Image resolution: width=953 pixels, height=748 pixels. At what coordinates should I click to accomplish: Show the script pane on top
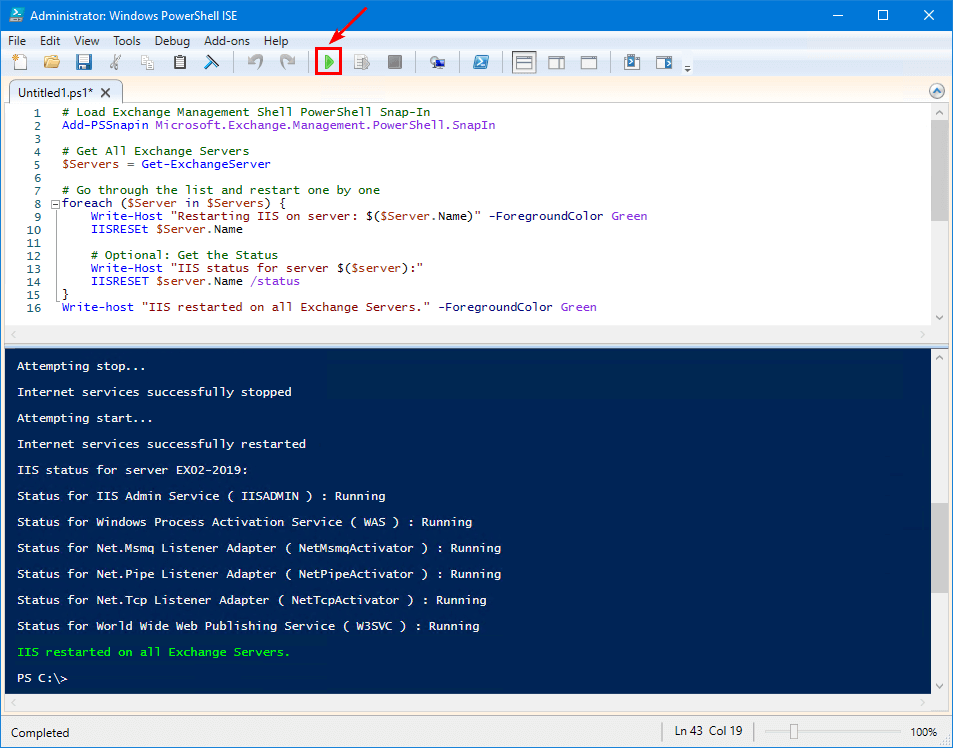(x=524, y=63)
